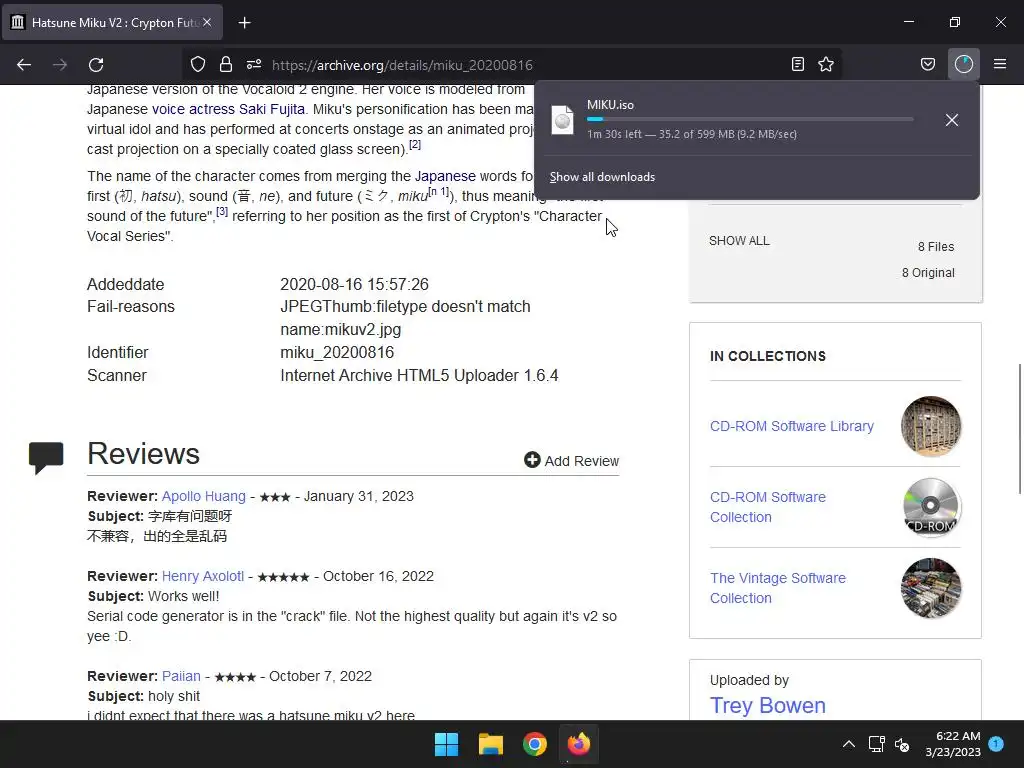Viewport: 1024px width, 768px height.
Task: Open The Vintage Software Collection link
Action: click(x=778, y=588)
